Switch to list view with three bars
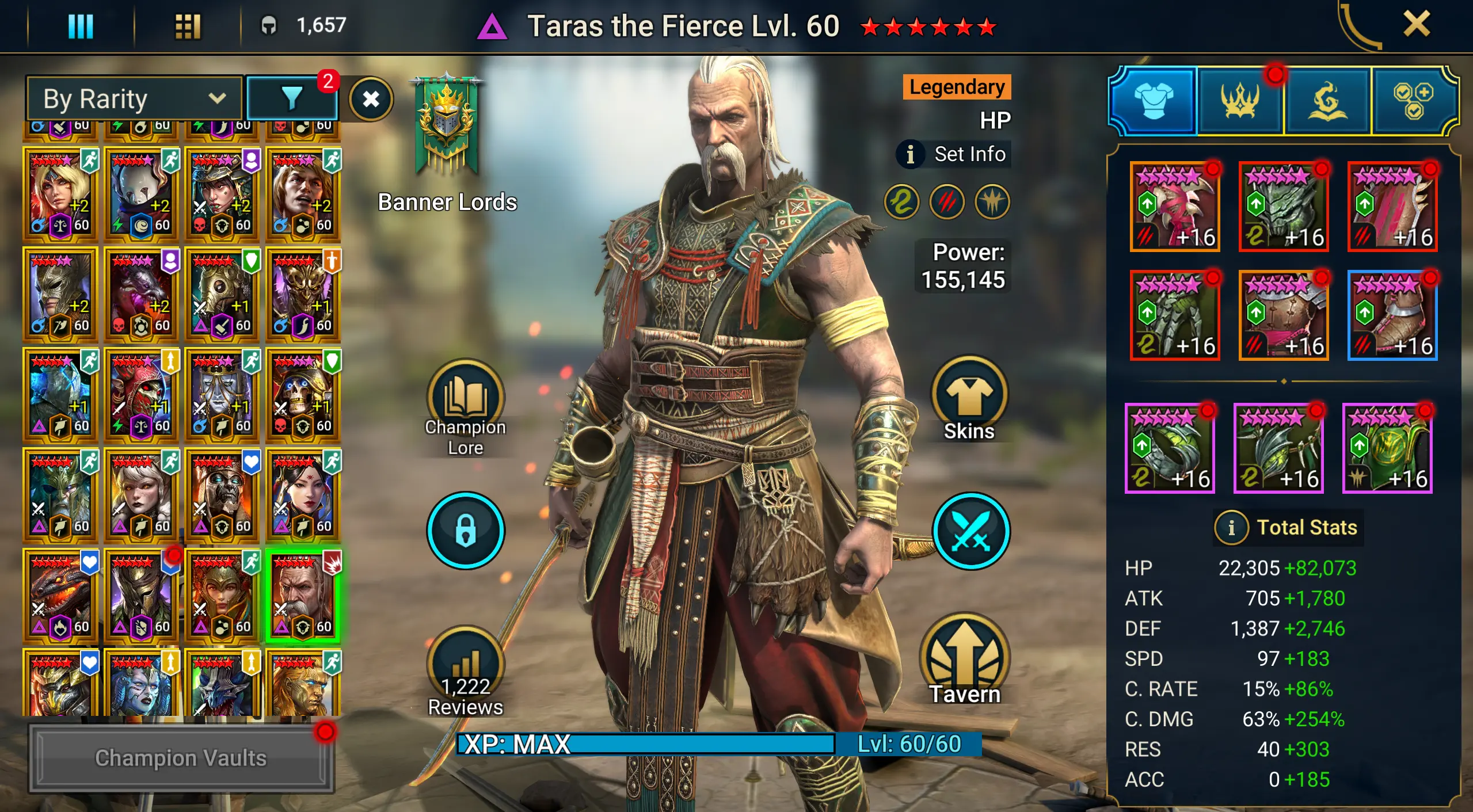The width and height of the screenshot is (1473, 812). 81,26
